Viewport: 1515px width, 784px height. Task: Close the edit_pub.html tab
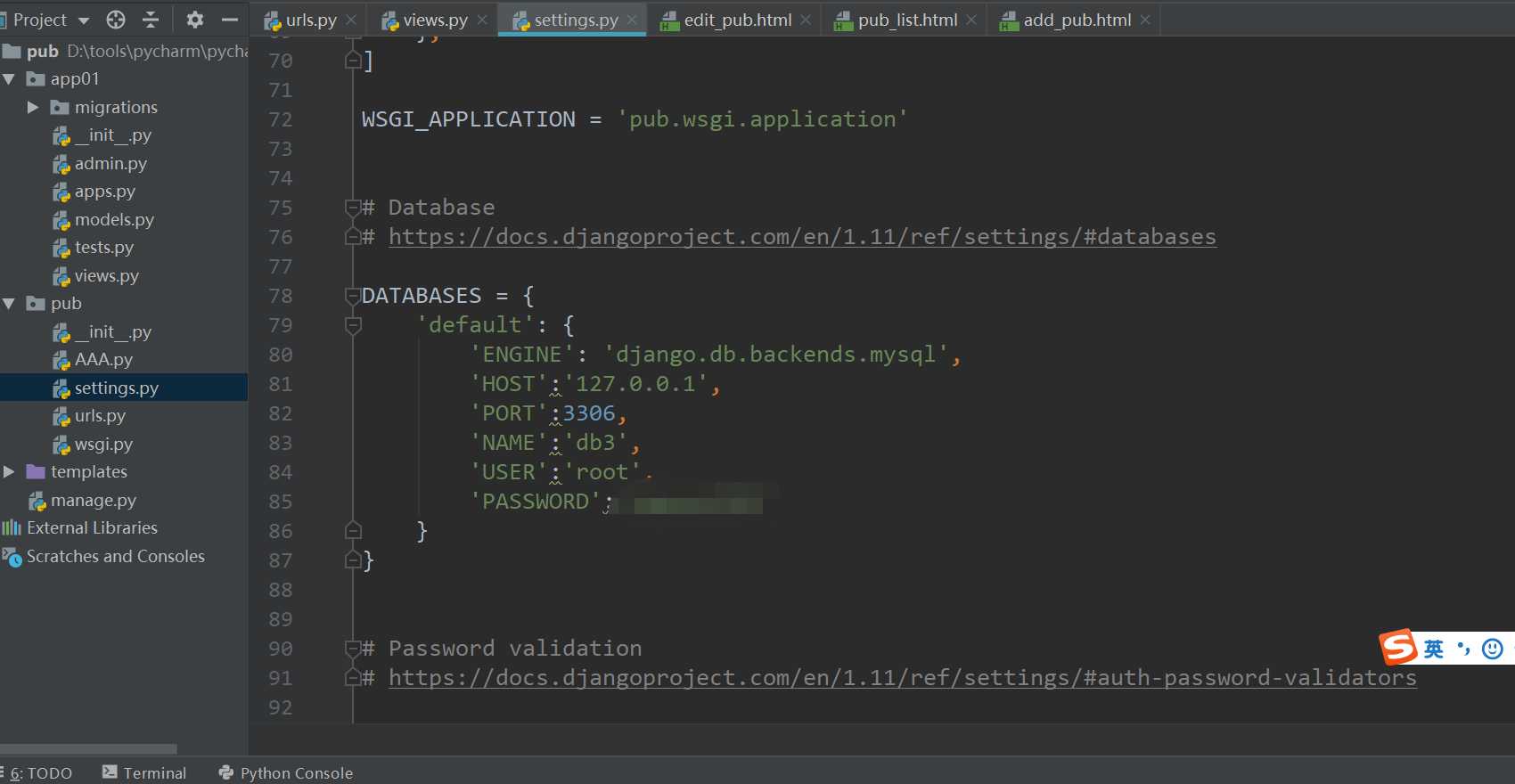806,20
